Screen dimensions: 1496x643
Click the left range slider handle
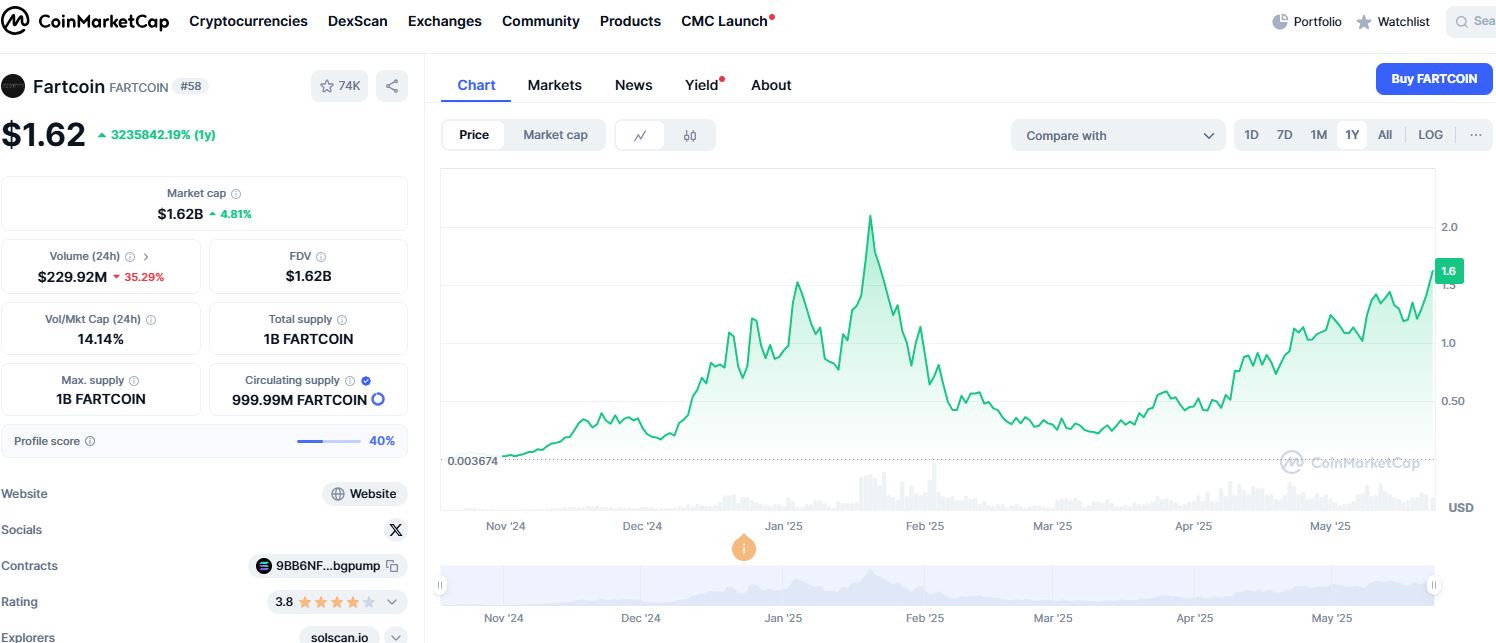pos(440,585)
